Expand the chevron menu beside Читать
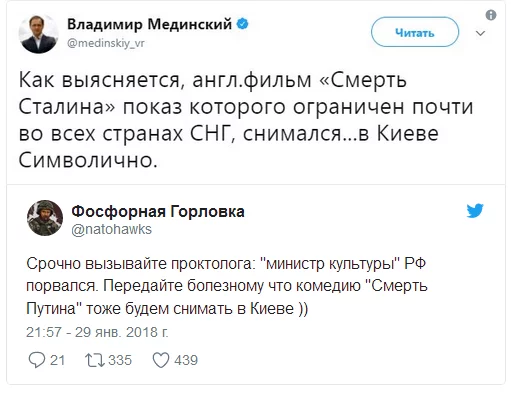The height and width of the screenshot is (393, 511). 480,33
